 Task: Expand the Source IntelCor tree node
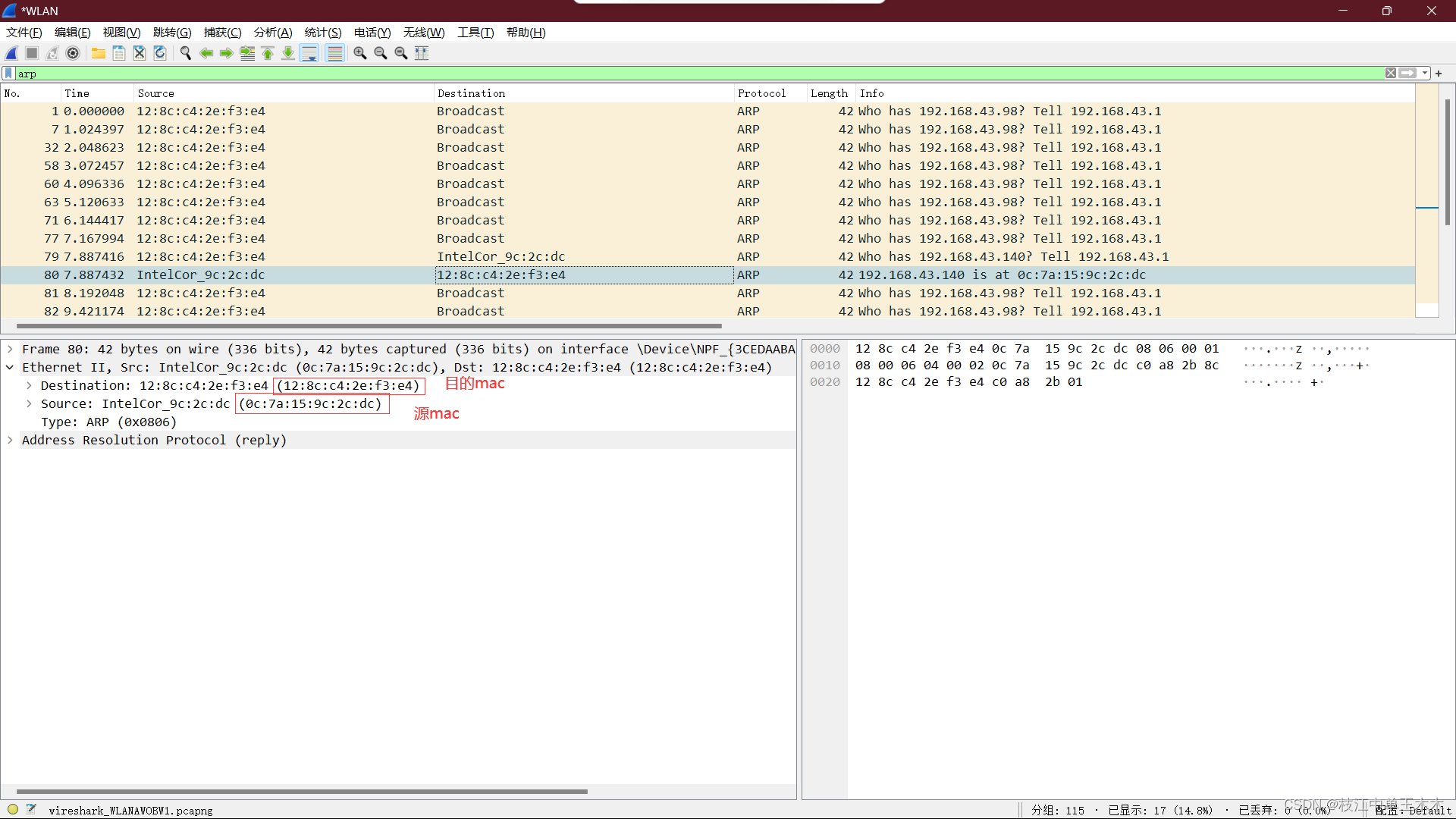click(x=29, y=403)
